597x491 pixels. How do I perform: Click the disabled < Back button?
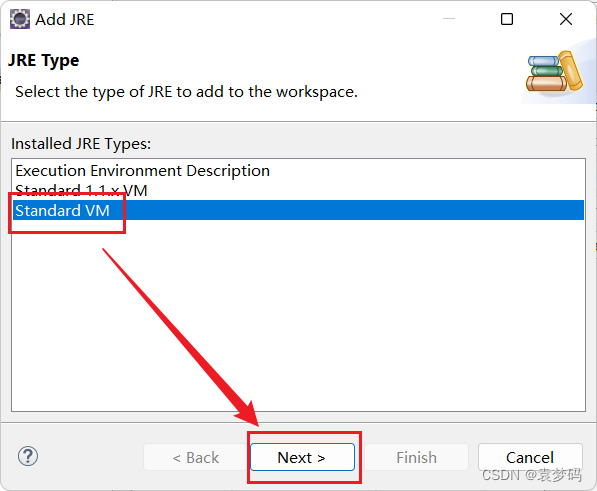point(195,457)
